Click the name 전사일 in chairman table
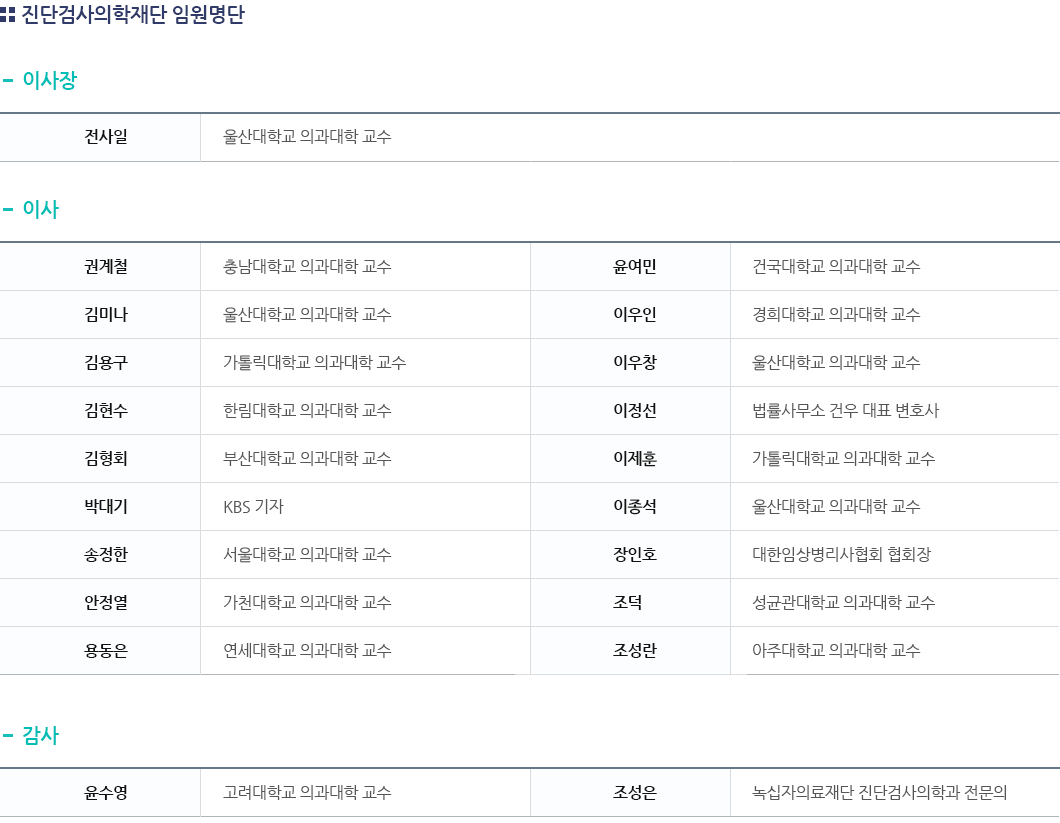 pos(105,137)
